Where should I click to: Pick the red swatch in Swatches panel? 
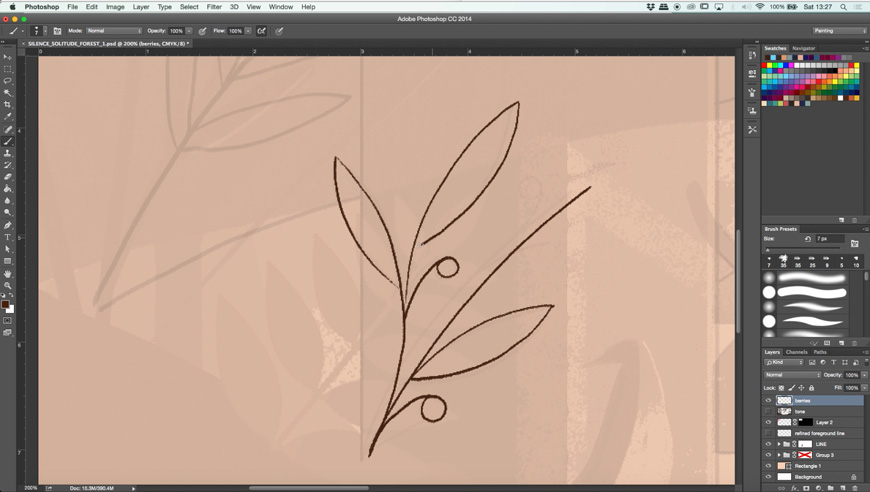coord(764,65)
